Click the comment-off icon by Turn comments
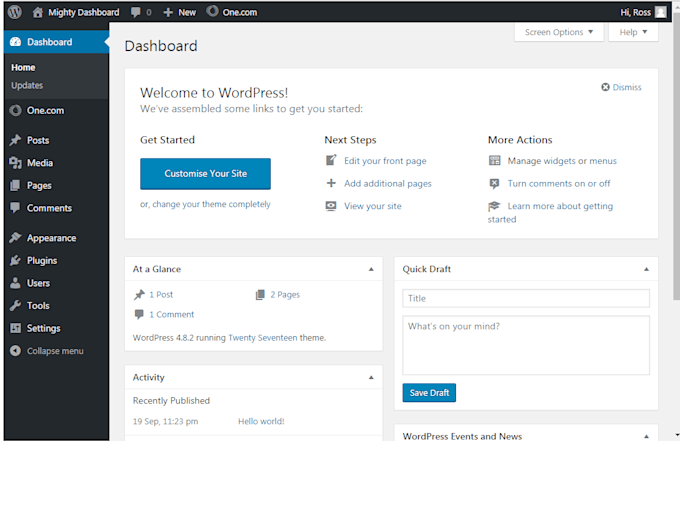680x510 pixels. [x=494, y=183]
